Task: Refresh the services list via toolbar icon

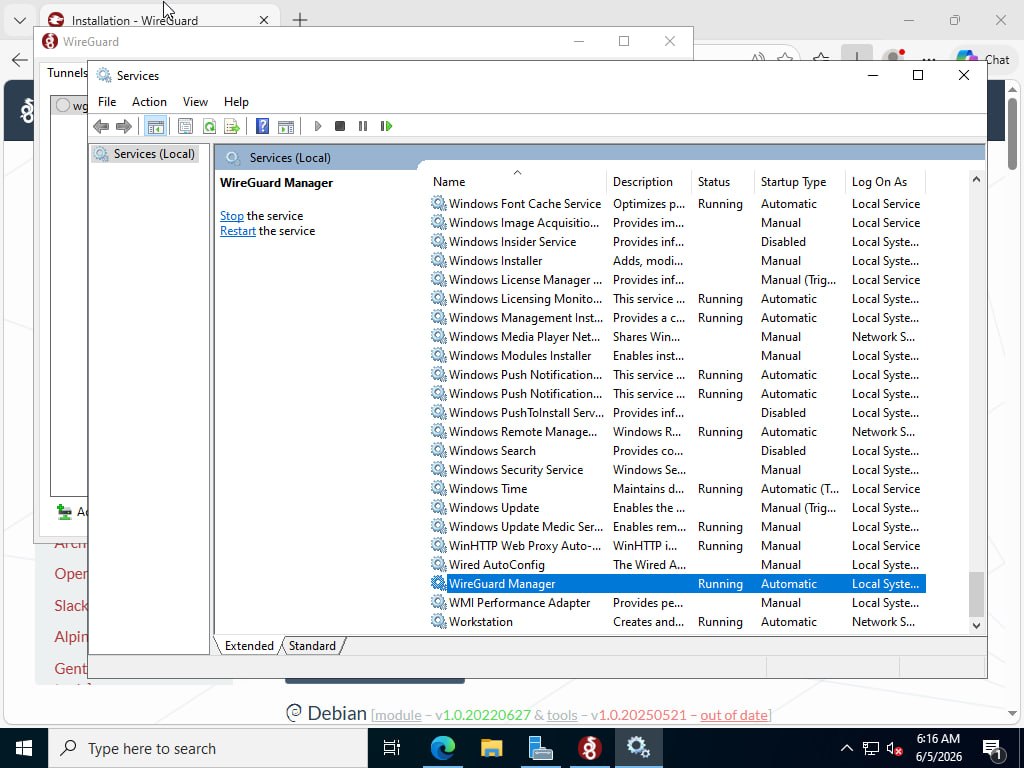Action: 209,126
